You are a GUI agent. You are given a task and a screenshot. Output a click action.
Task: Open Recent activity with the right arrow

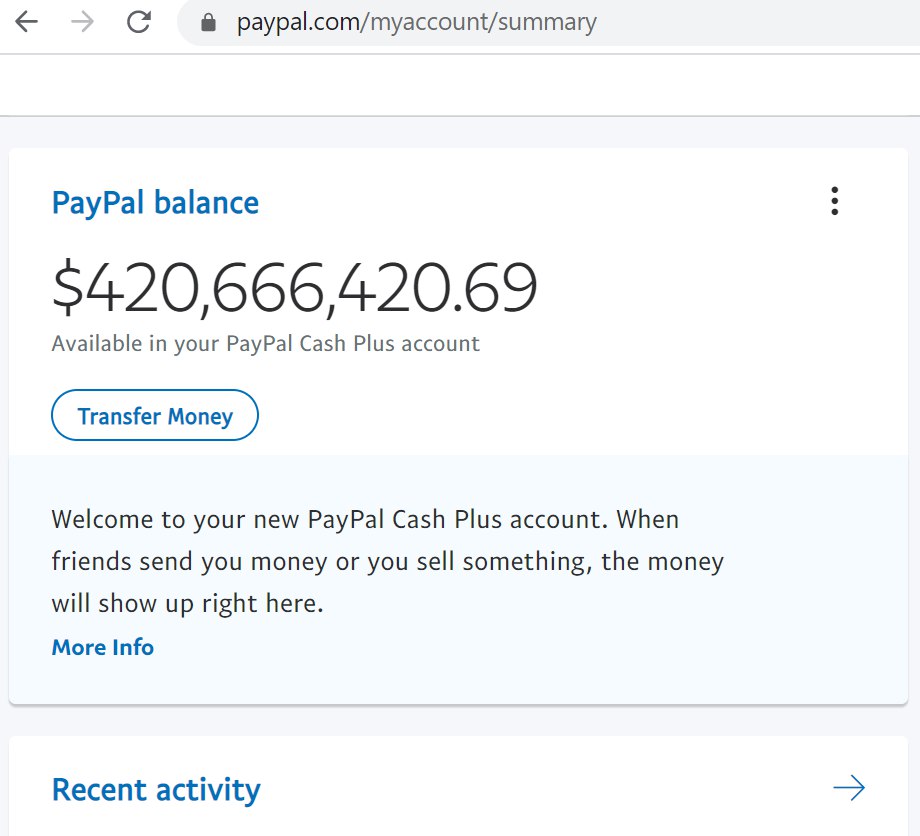coord(849,788)
